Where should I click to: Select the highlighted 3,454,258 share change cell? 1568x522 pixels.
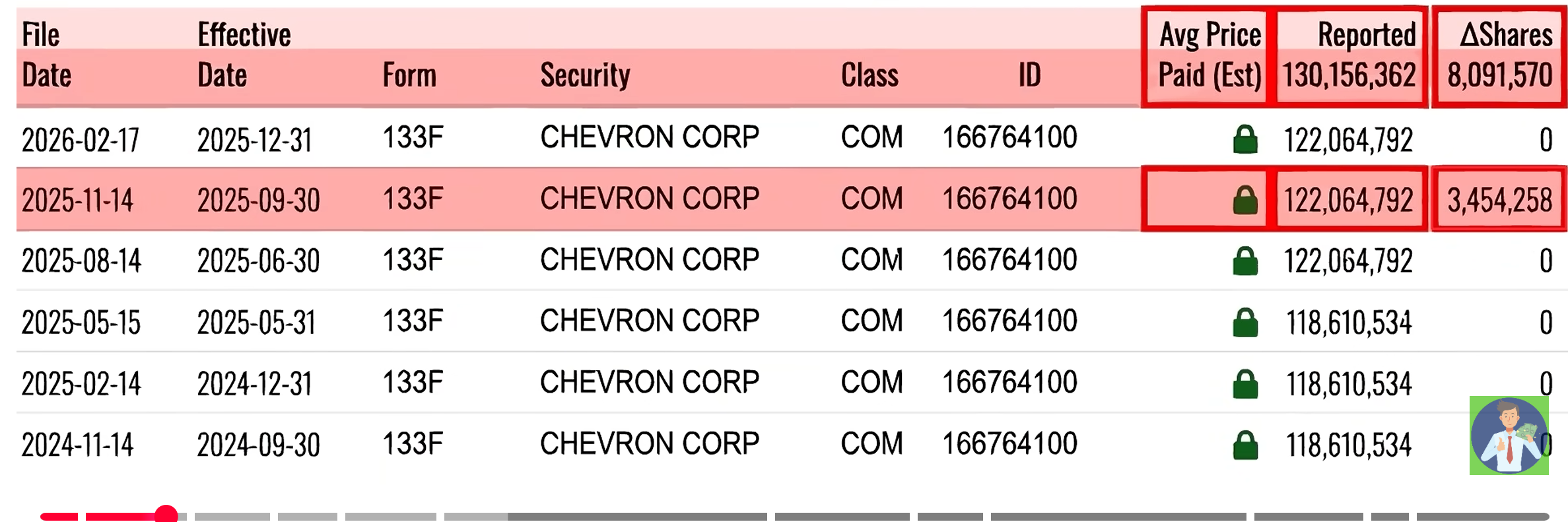1499,200
